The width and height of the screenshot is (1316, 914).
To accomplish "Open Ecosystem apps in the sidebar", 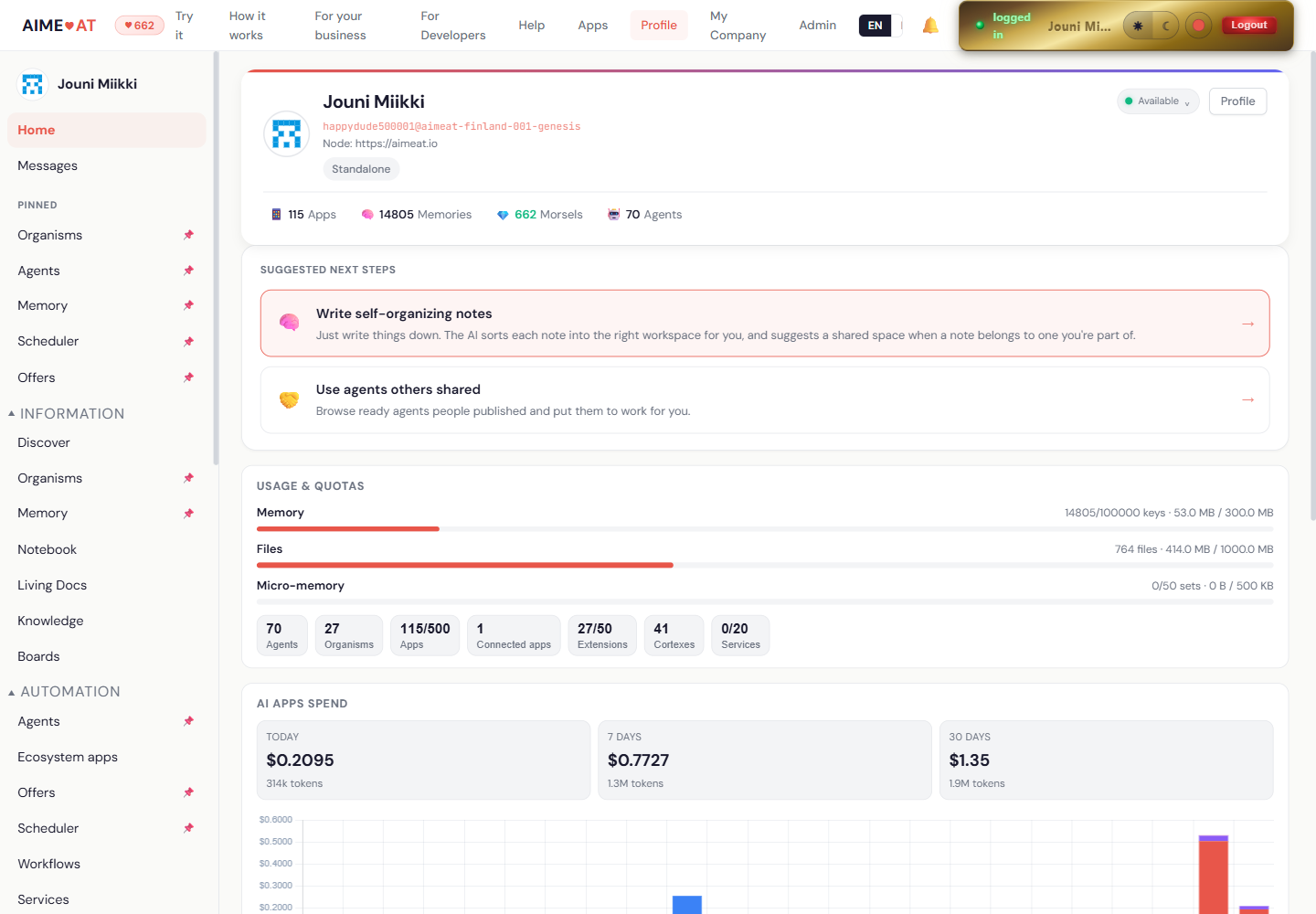I will click(x=106, y=757).
